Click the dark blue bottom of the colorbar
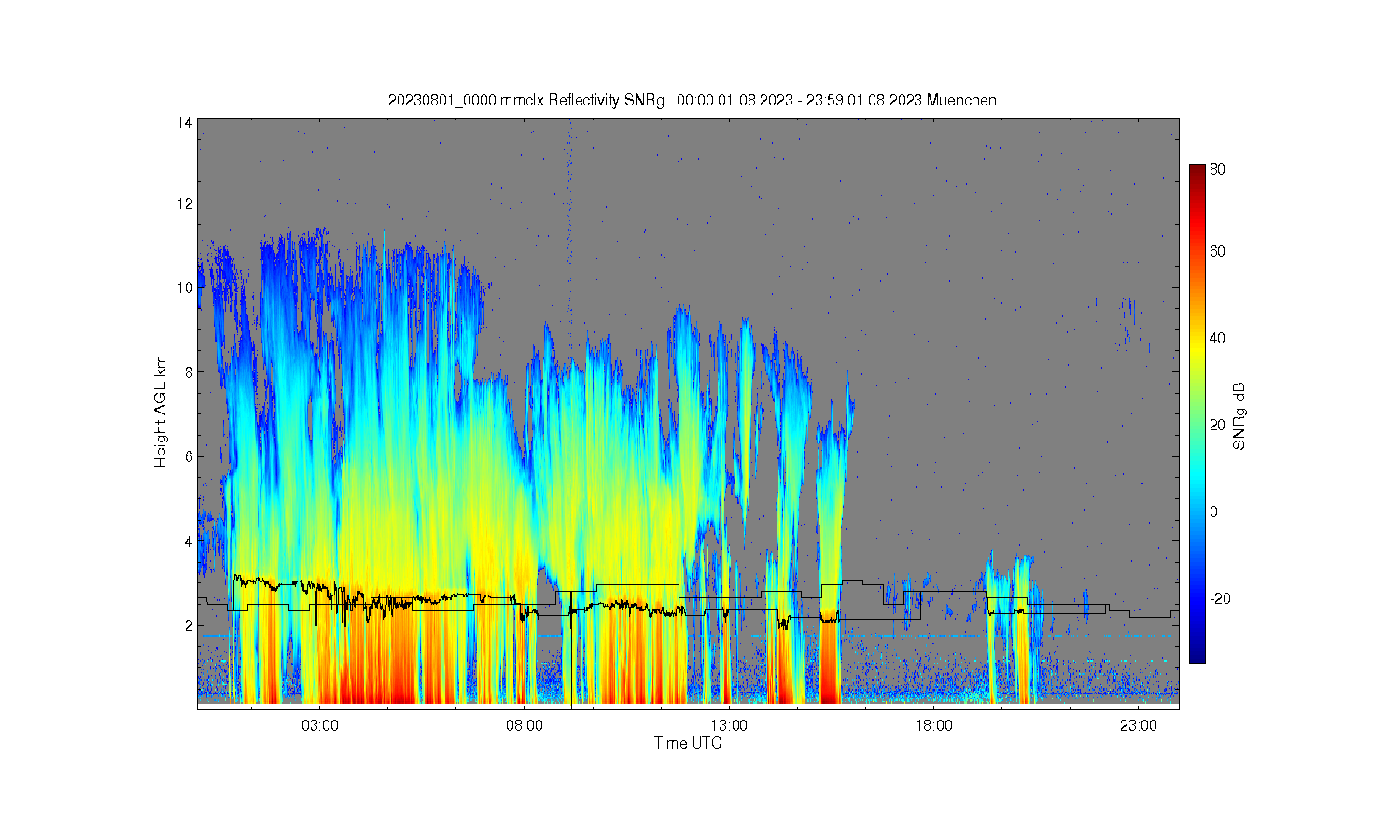1400x840 pixels. (1197, 655)
